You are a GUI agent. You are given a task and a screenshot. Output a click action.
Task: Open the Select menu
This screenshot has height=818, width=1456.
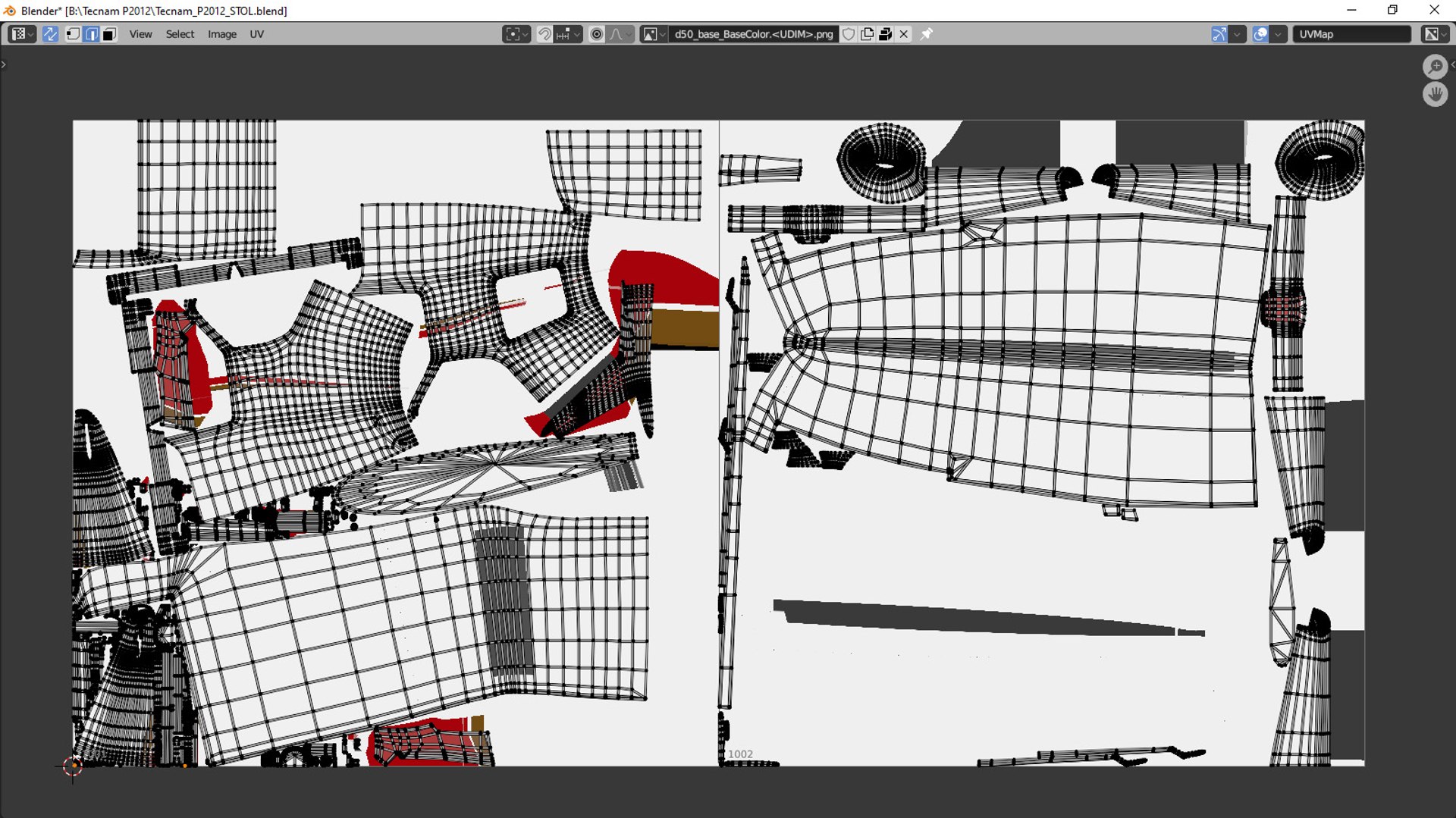(x=180, y=34)
